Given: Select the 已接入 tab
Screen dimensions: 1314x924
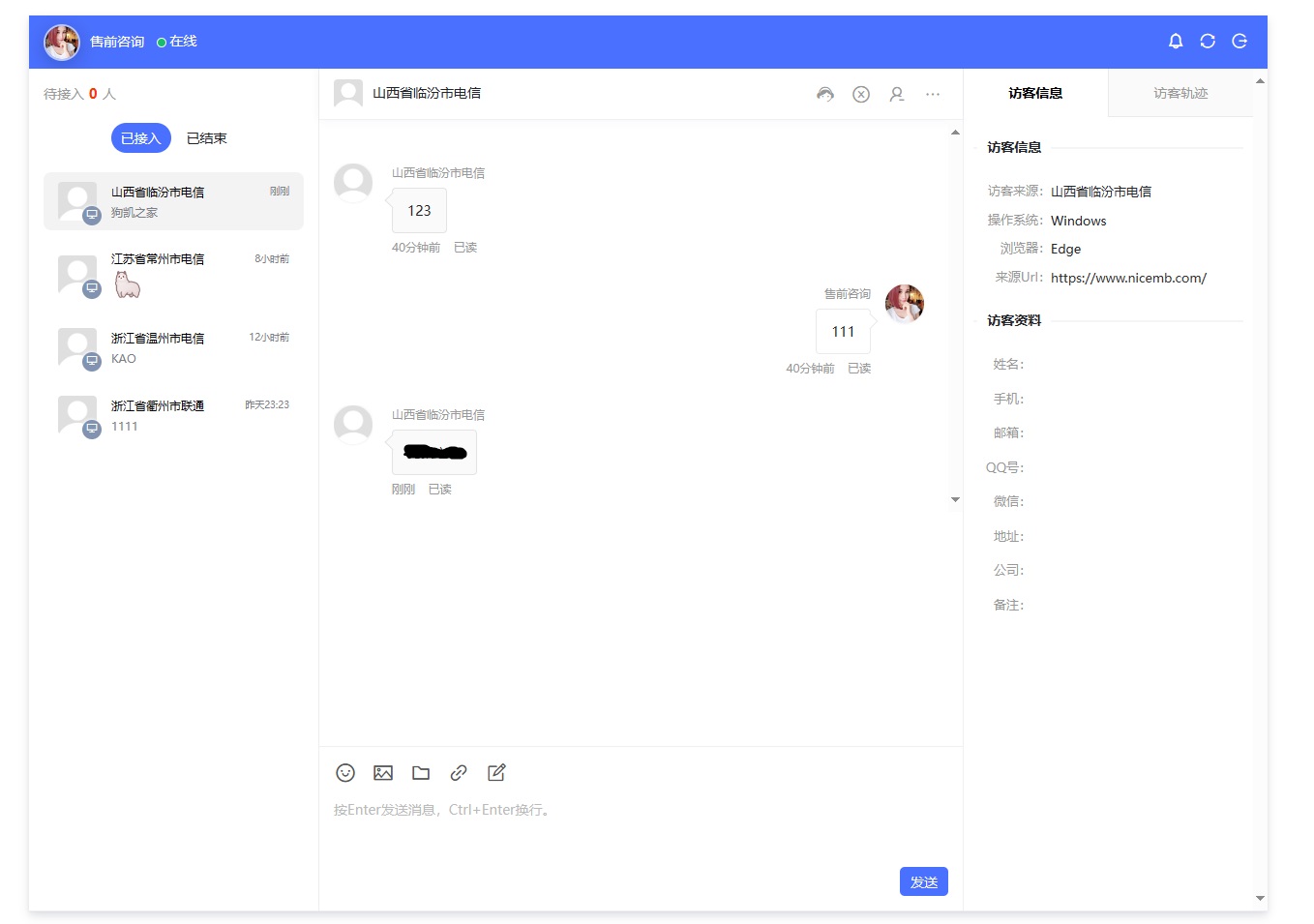Looking at the screenshot, I should pos(140,138).
